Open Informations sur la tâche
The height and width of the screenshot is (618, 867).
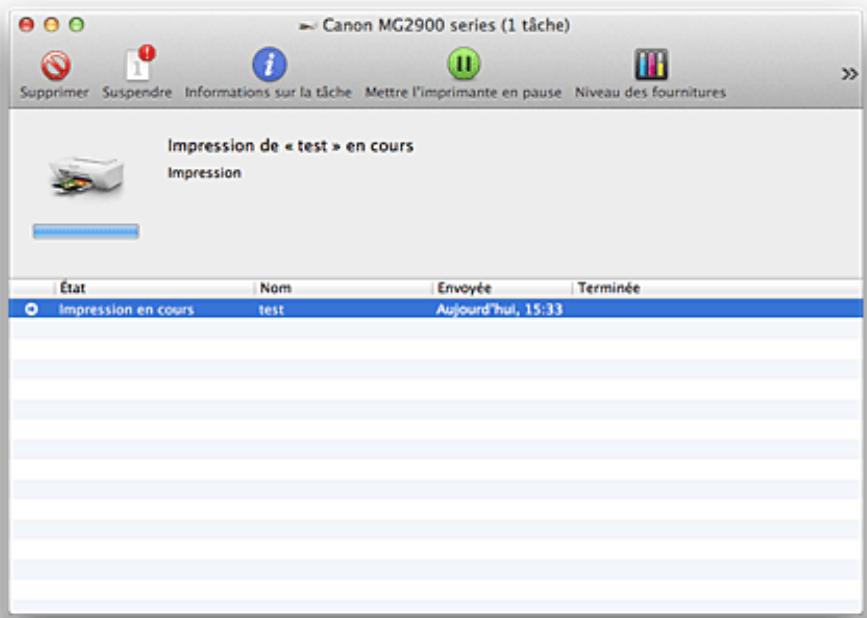point(269,64)
